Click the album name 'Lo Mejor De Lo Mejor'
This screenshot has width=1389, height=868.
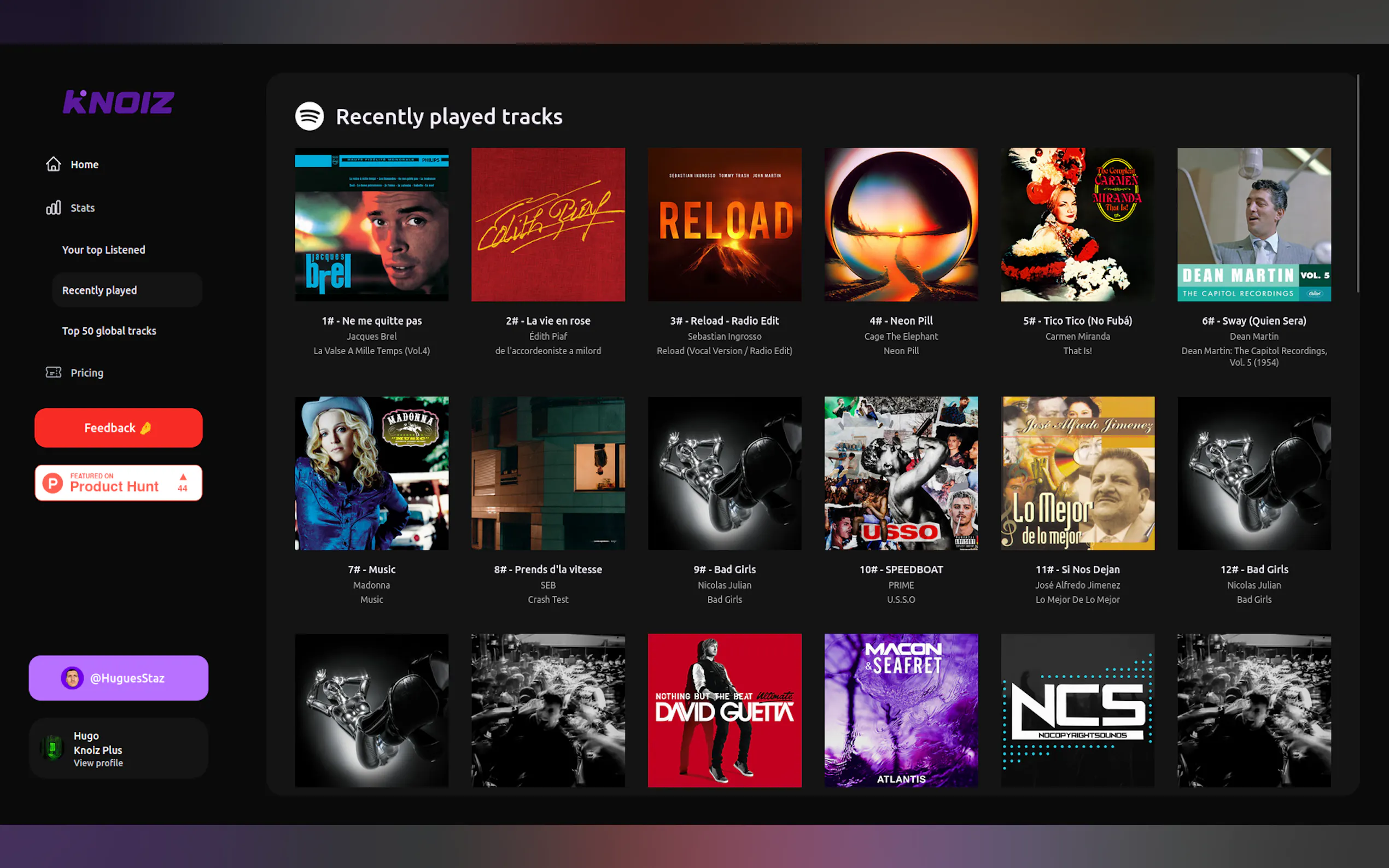point(1077,599)
